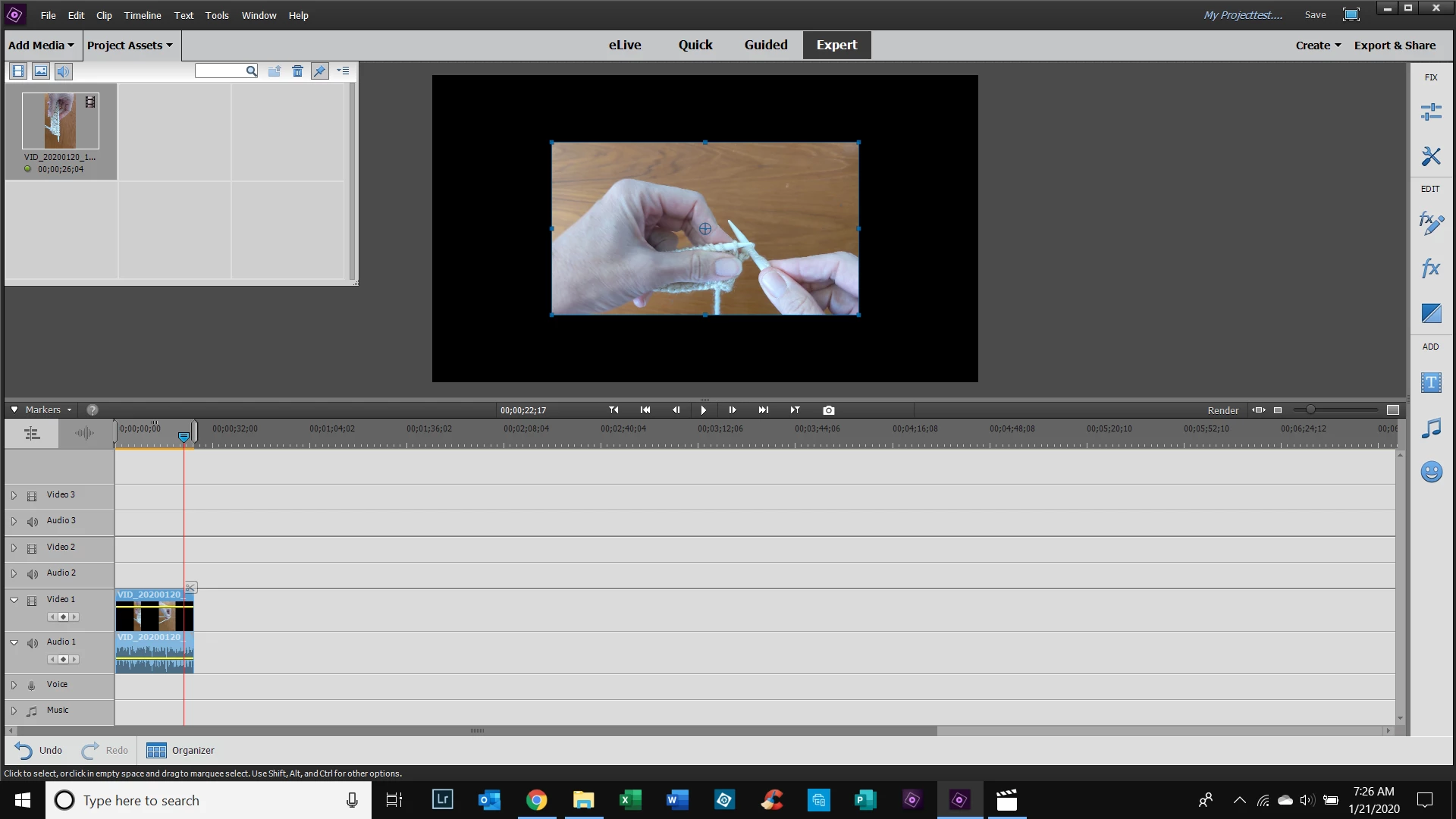Click the Render button

1222,410
